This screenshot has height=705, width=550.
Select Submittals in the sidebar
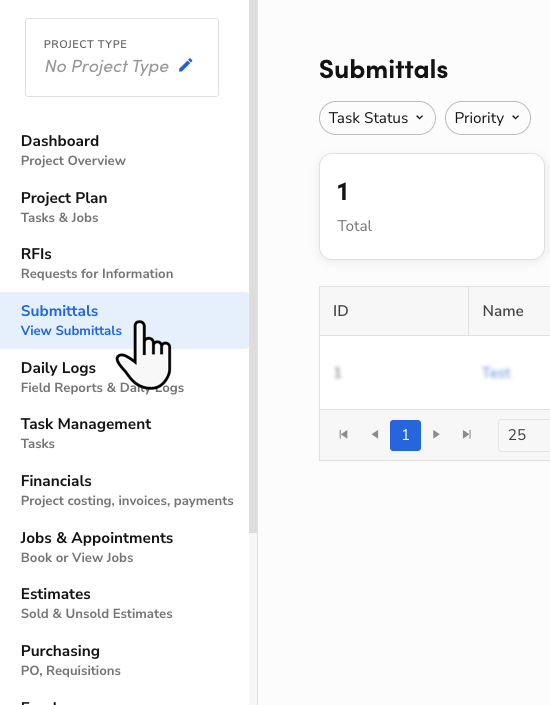(x=124, y=320)
